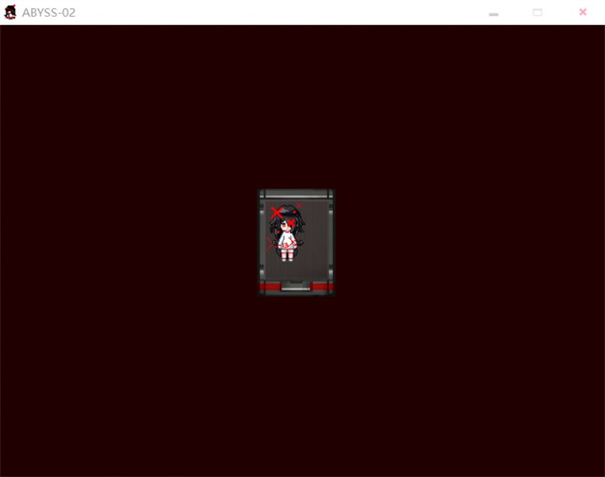
Task: Click the gray mesh panel below the girl
Action: (295, 270)
